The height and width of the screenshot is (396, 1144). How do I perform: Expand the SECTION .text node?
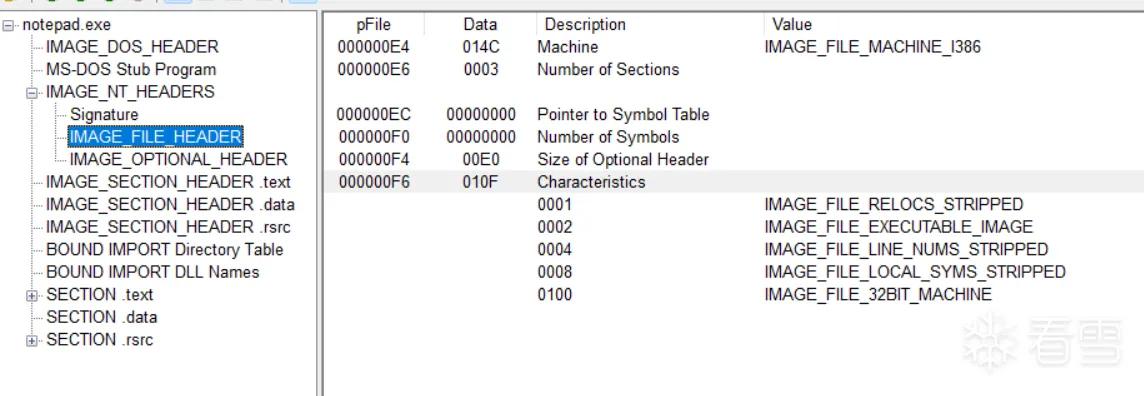(x=32, y=295)
